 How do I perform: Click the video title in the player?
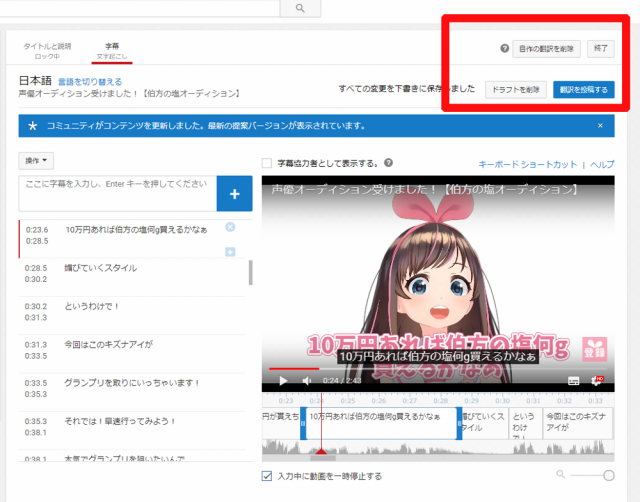[x=424, y=189]
